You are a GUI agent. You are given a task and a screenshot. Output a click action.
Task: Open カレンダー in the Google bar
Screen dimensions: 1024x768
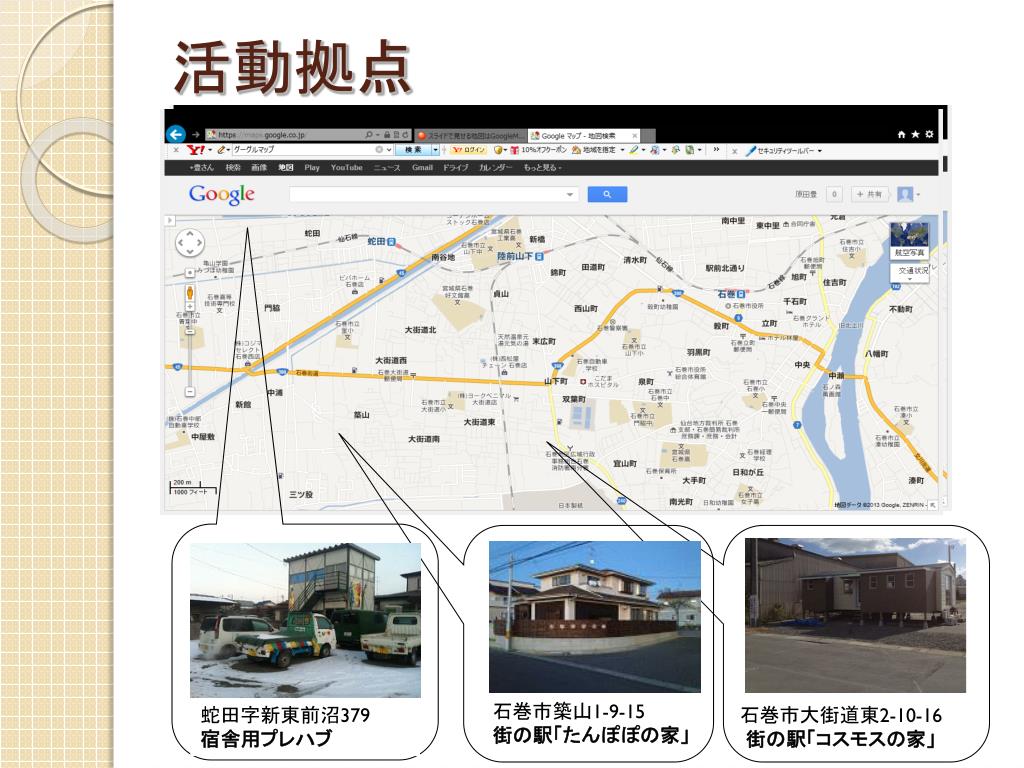[495, 167]
